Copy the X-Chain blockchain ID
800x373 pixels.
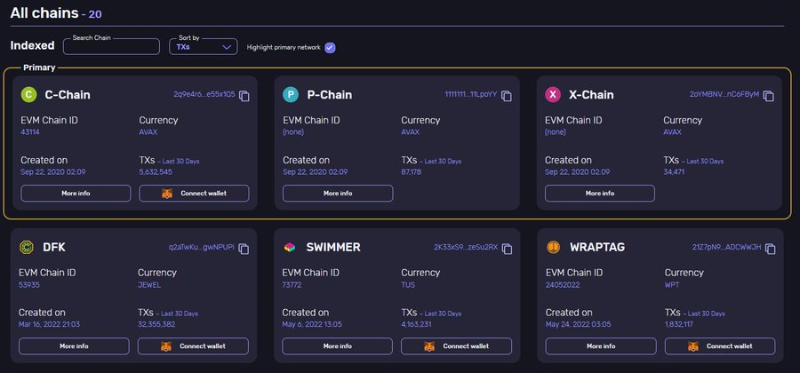click(768, 96)
